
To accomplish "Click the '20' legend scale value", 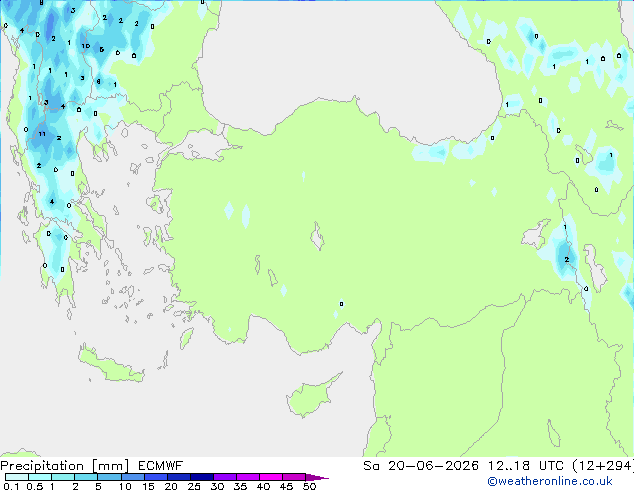I will [x=171, y=486].
